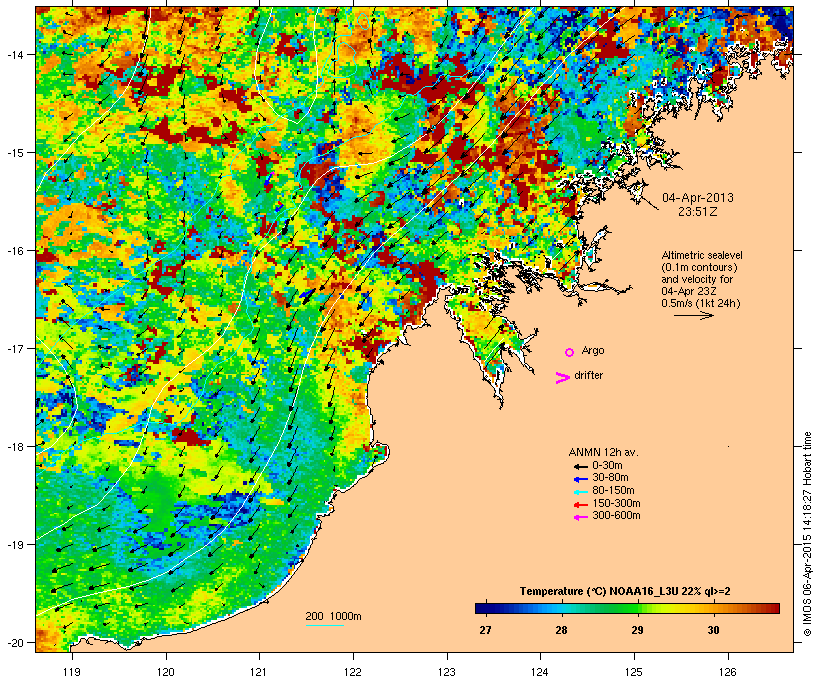Click the 0.5m/s velocity scale arrow
The width and height of the screenshot is (820, 680).
point(693,315)
